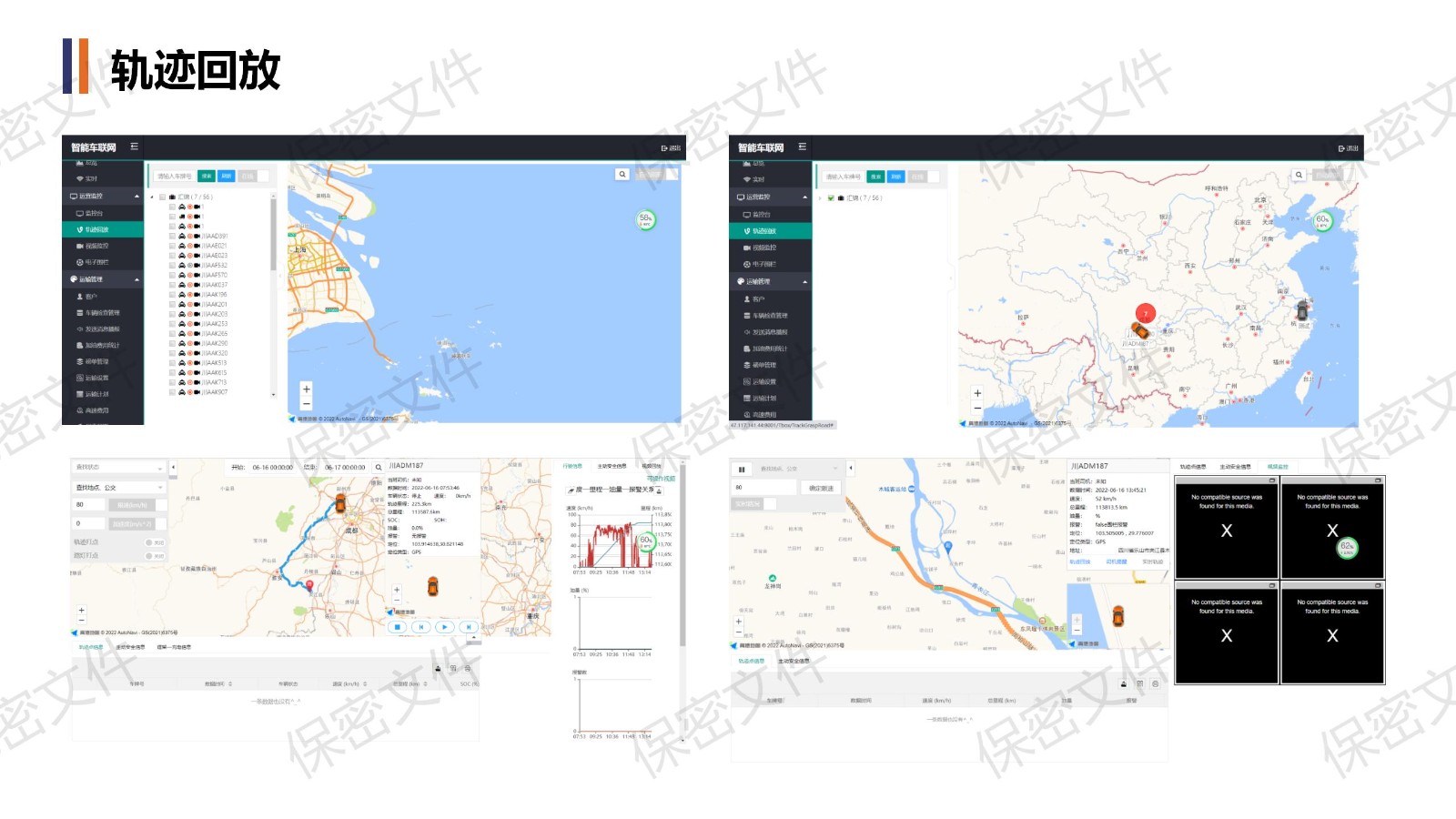The height and width of the screenshot is (819, 1456).
Task: Check the root group (7 / 56) box in top-left tree
Action: pyautogui.click(x=162, y=197)
